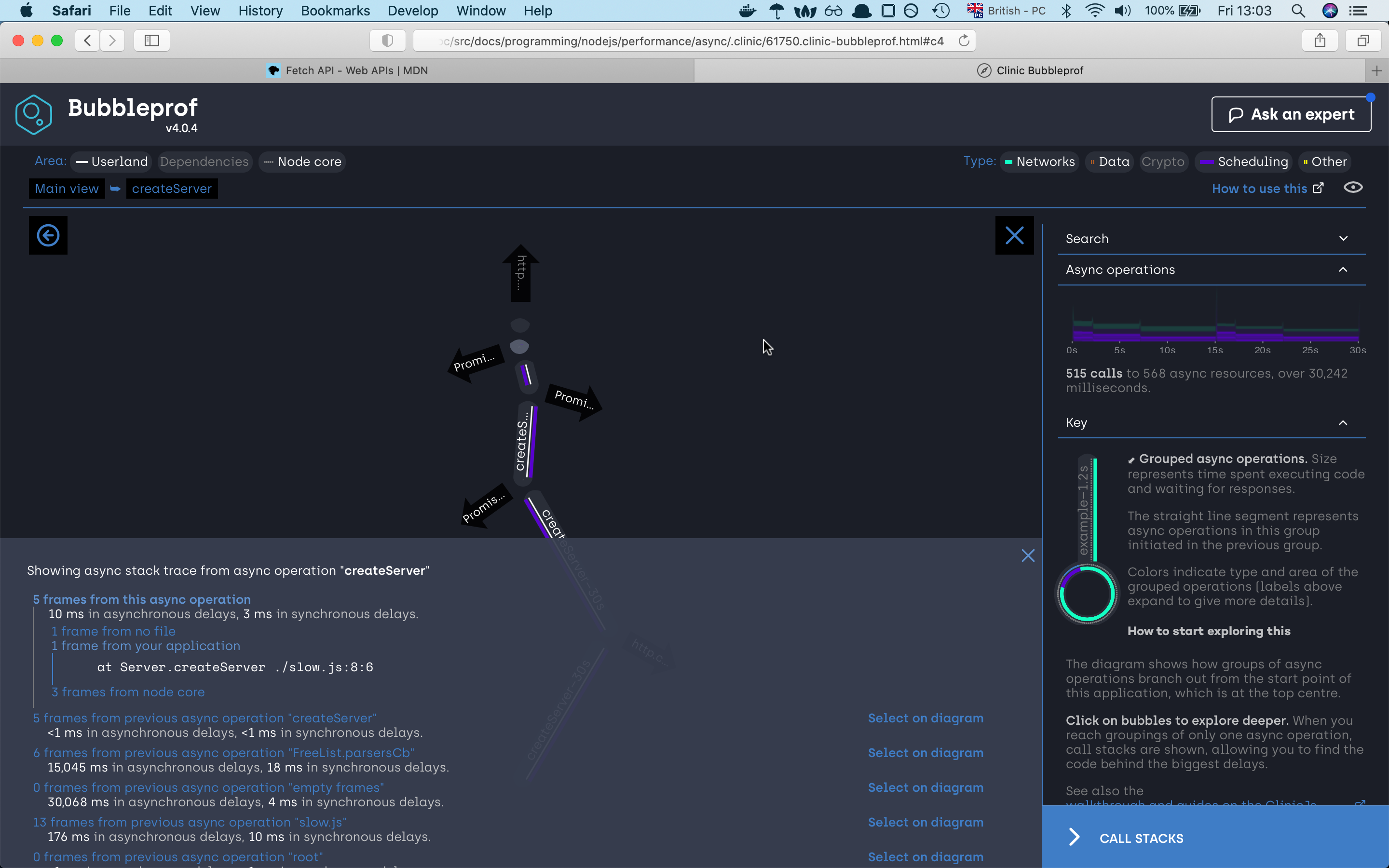Close the async stack trace panel

1027,556
